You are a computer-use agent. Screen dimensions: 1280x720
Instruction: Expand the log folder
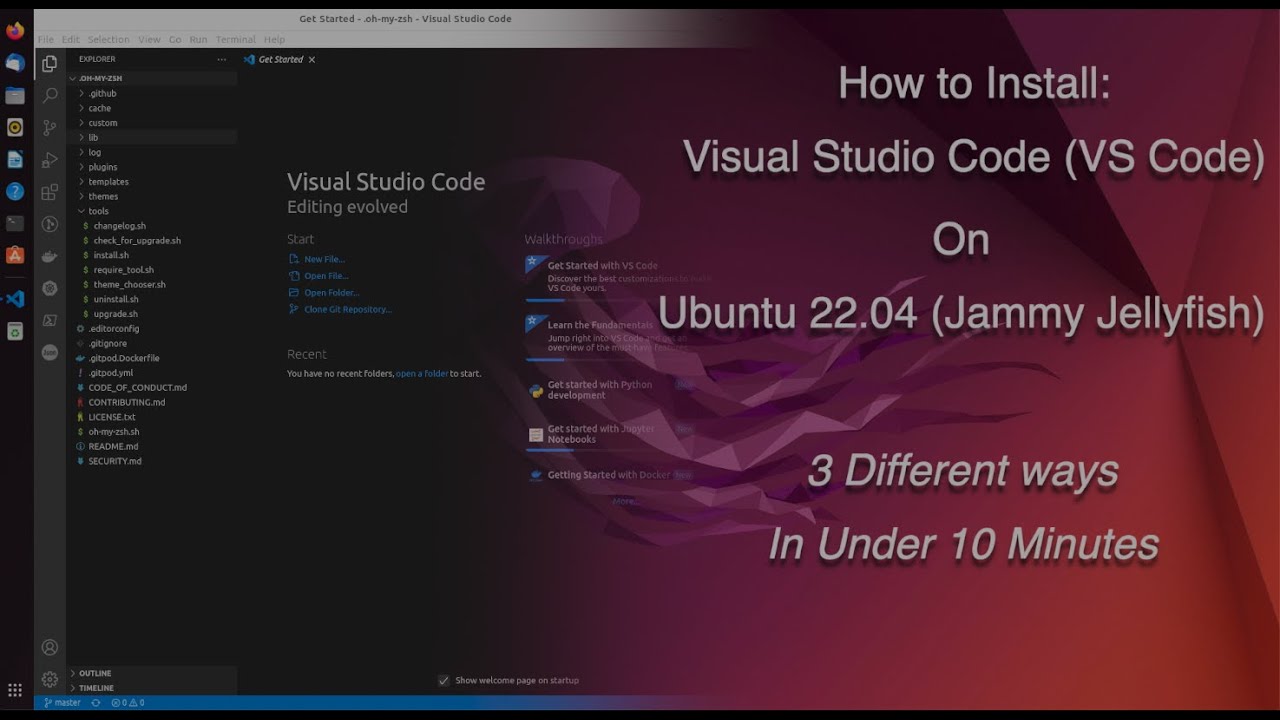click(x=152, y=152)
